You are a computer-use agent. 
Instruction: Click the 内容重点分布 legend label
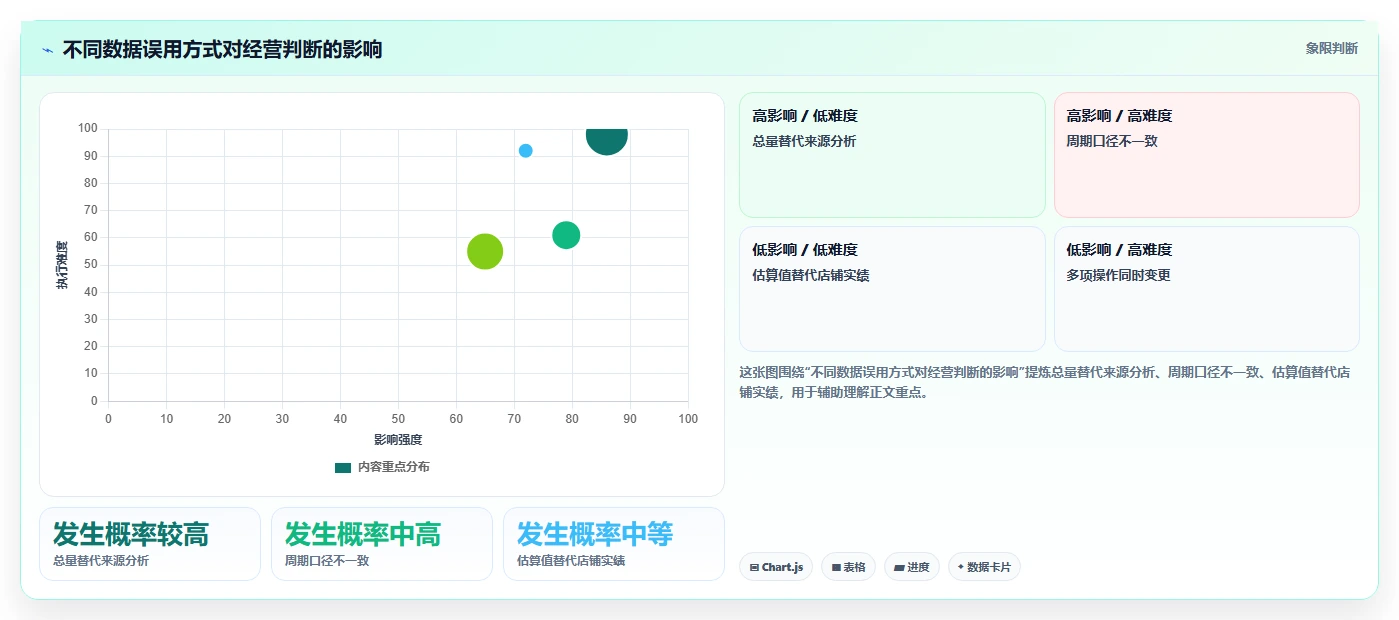click(x=393, y=467)
